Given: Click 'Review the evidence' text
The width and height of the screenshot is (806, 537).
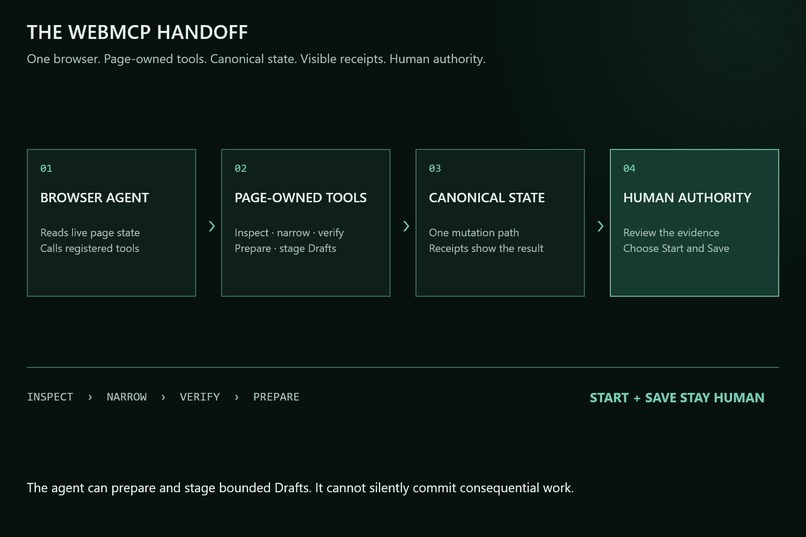Looking at the screenshot, I should pyautogui.click(x=671, y=233).
